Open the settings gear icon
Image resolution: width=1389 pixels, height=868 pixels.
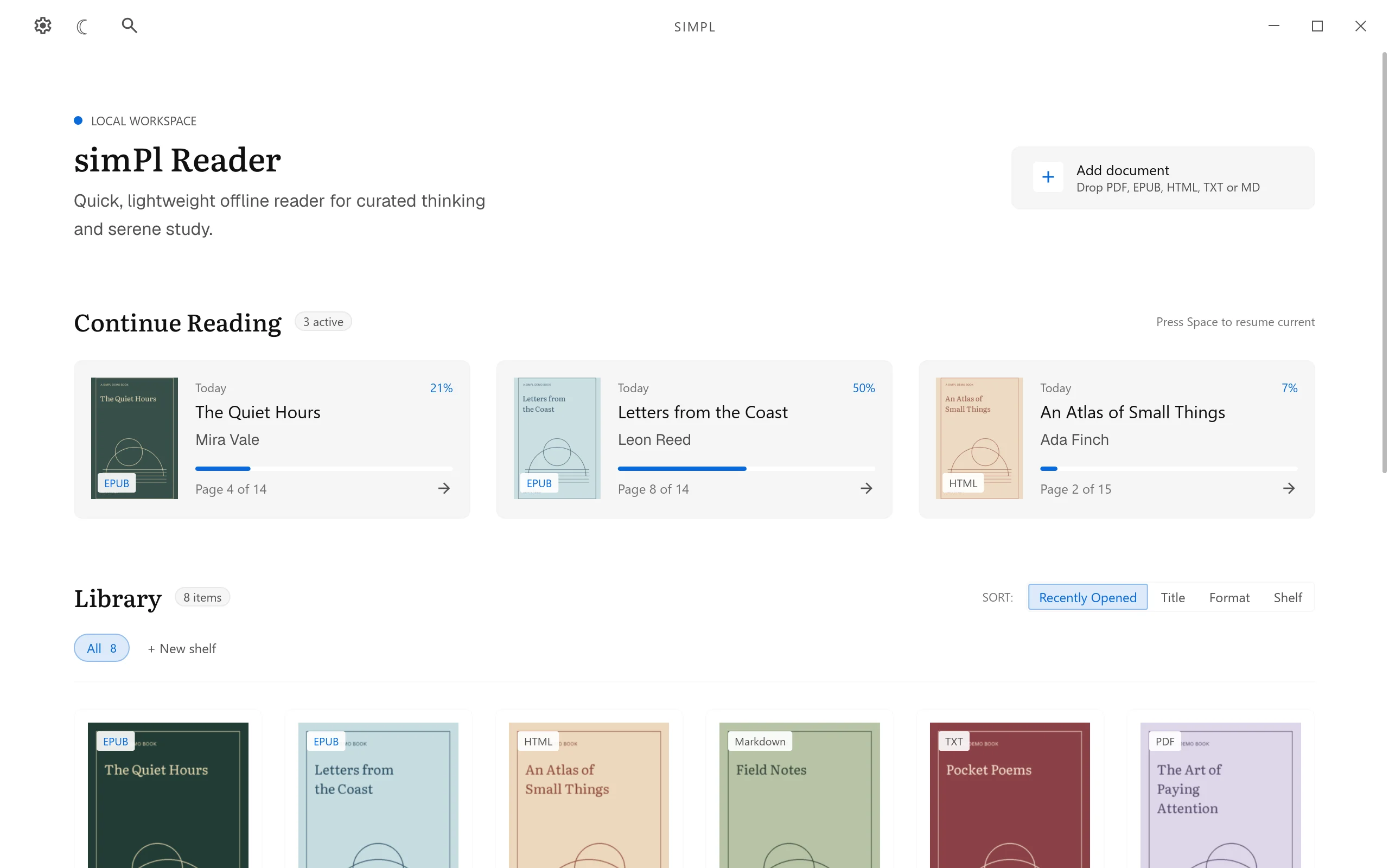tap(42, 26)
